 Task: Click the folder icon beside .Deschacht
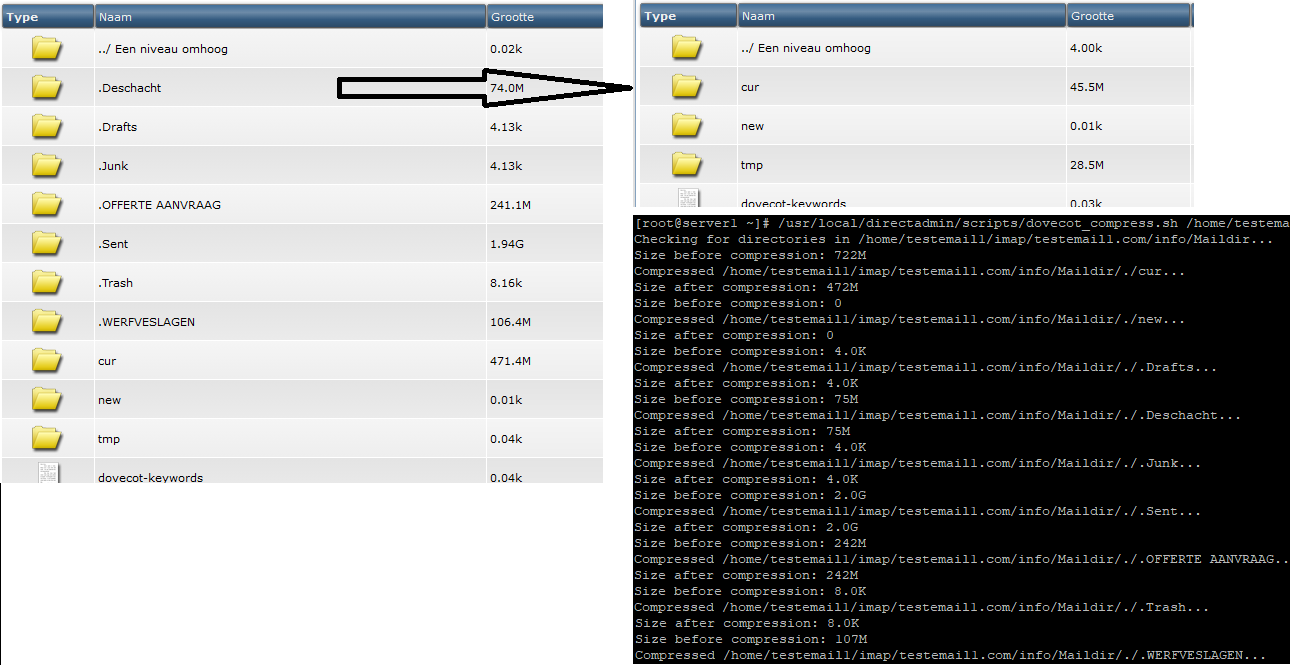click(46, 87)
